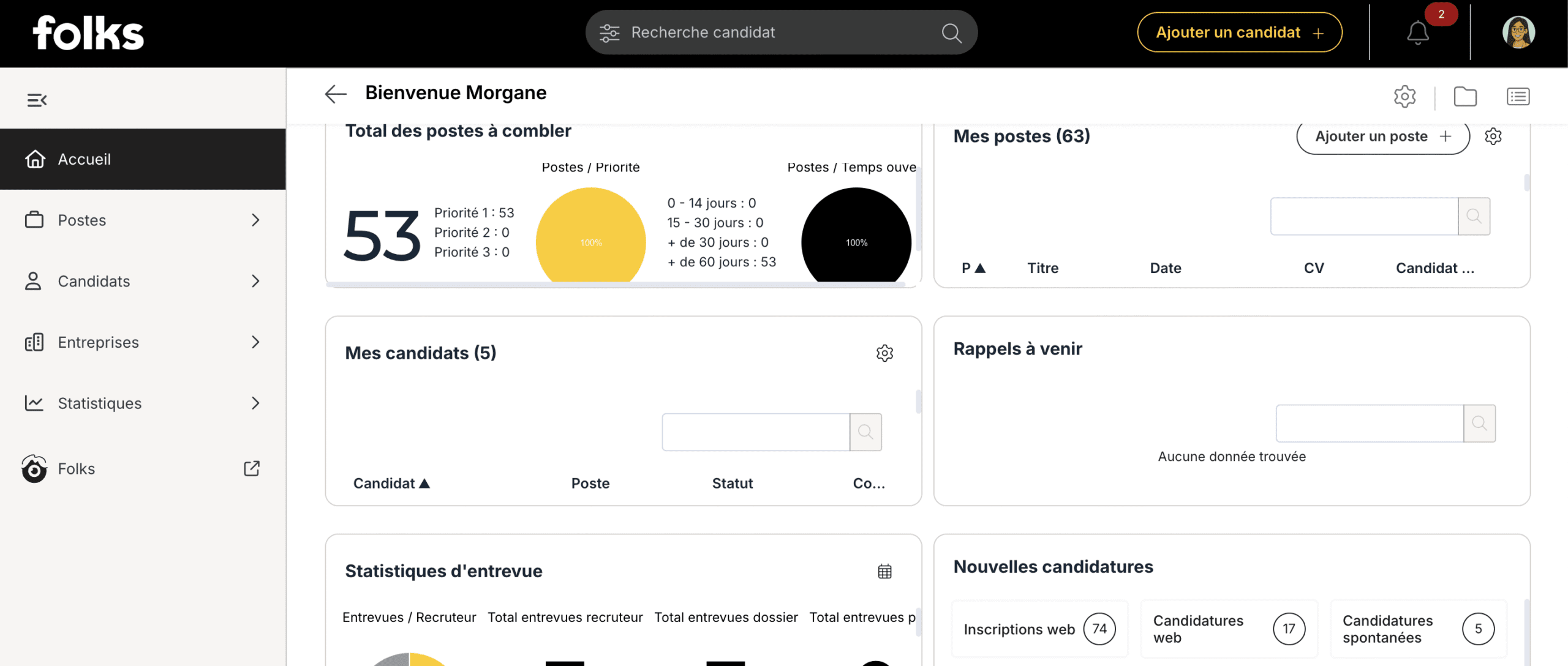Click the 17 count badge
This screenshot has width=1568, height=666.
coord(1289,629)
